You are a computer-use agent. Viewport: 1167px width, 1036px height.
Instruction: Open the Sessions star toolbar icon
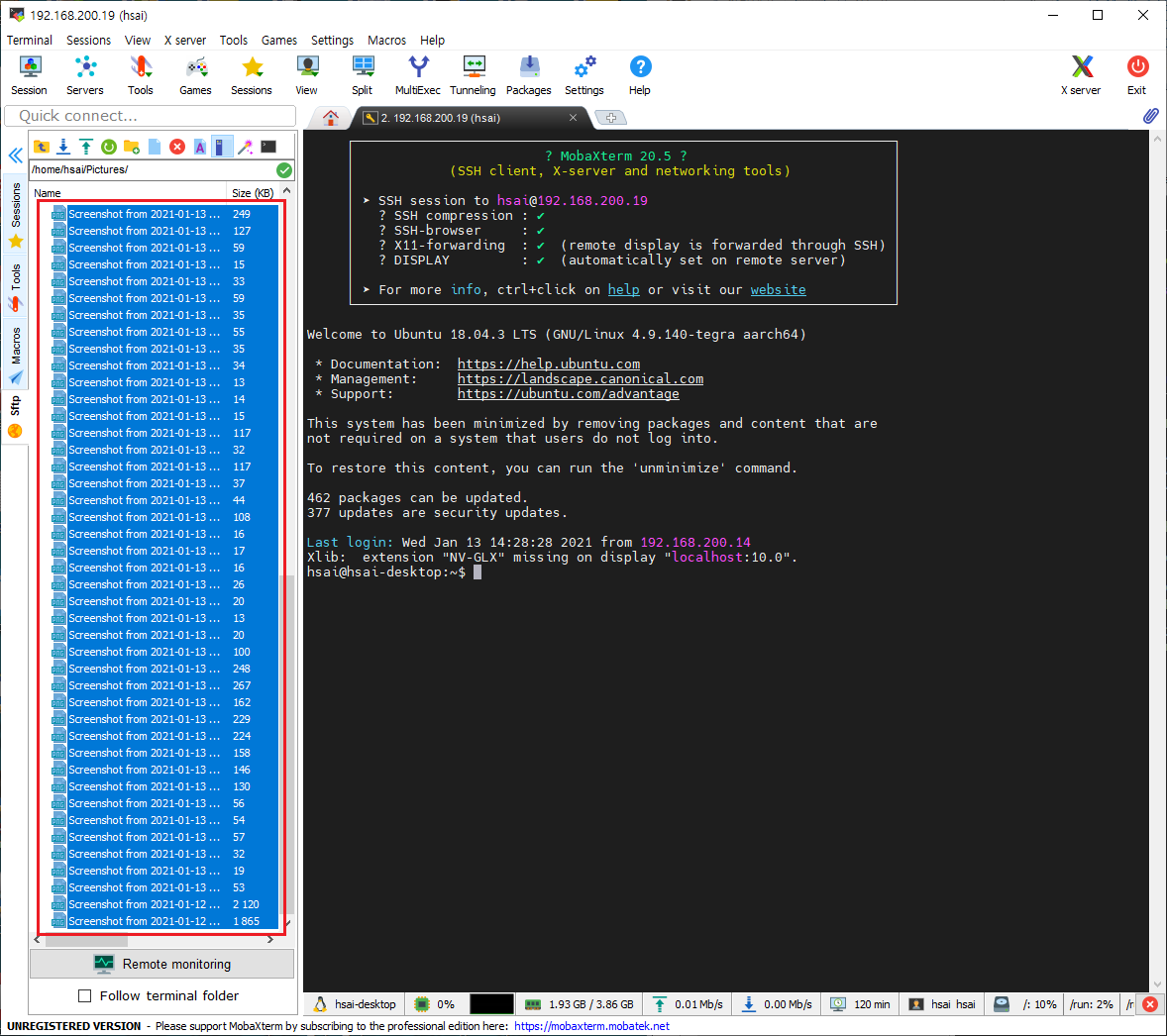[x=252, y=75]
